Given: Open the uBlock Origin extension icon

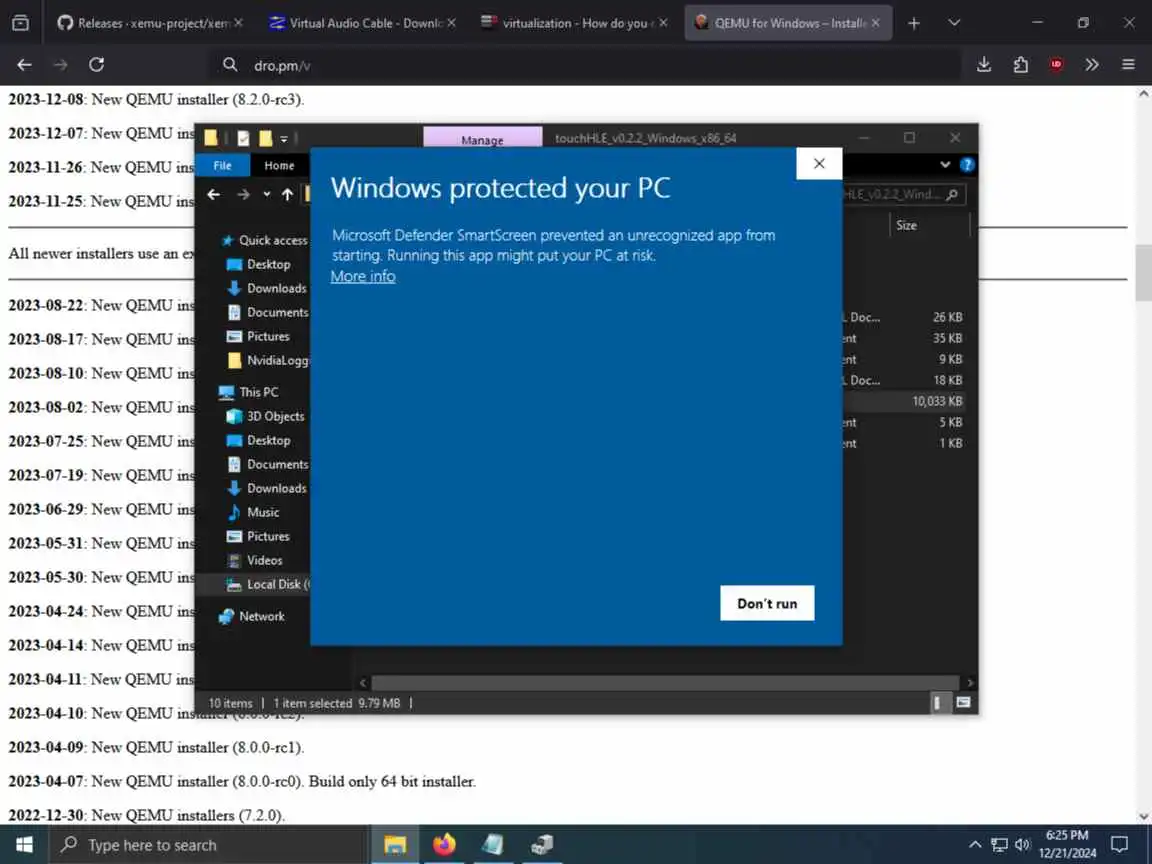Looking at the screenshot, I should pyautogui.click(x=1056, y=65).
